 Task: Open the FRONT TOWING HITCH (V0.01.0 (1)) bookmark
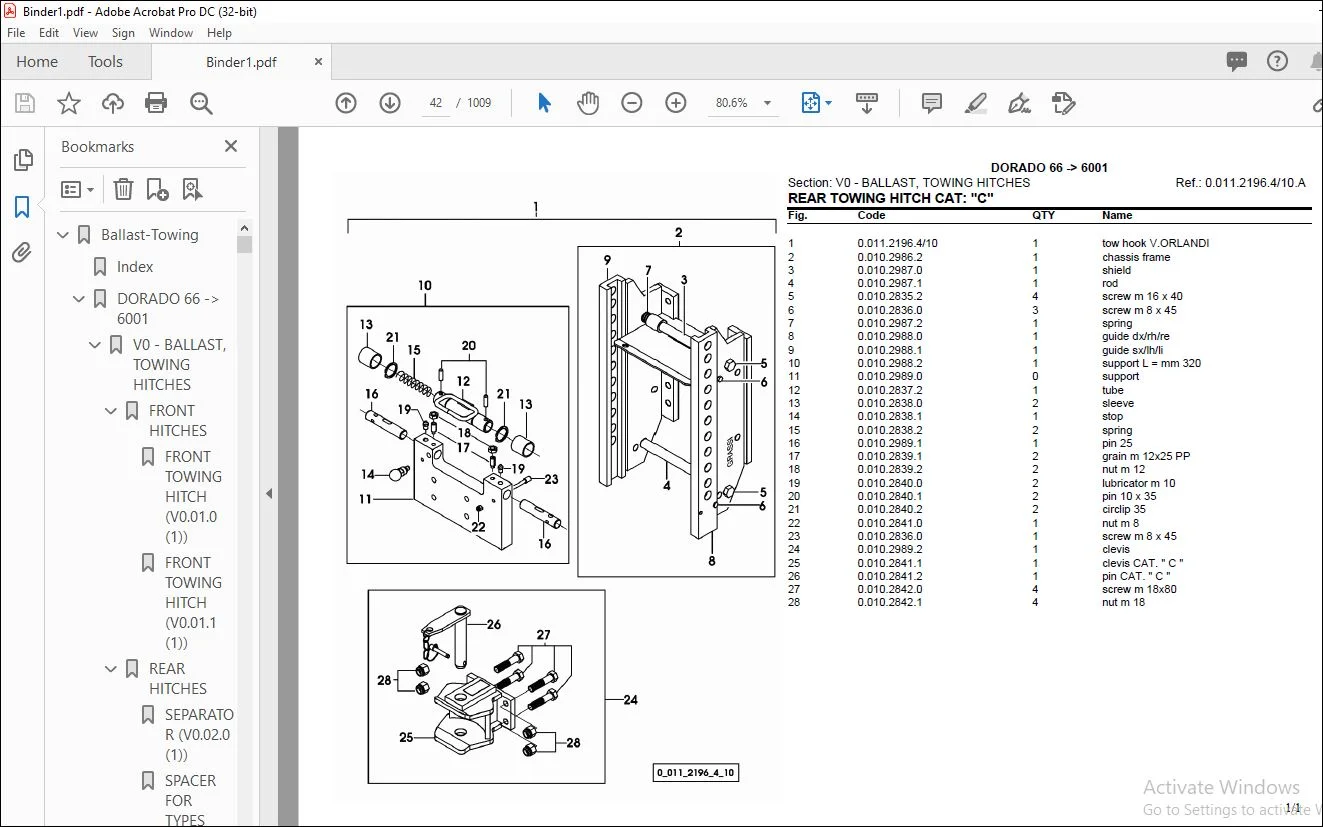coord(193,497)
